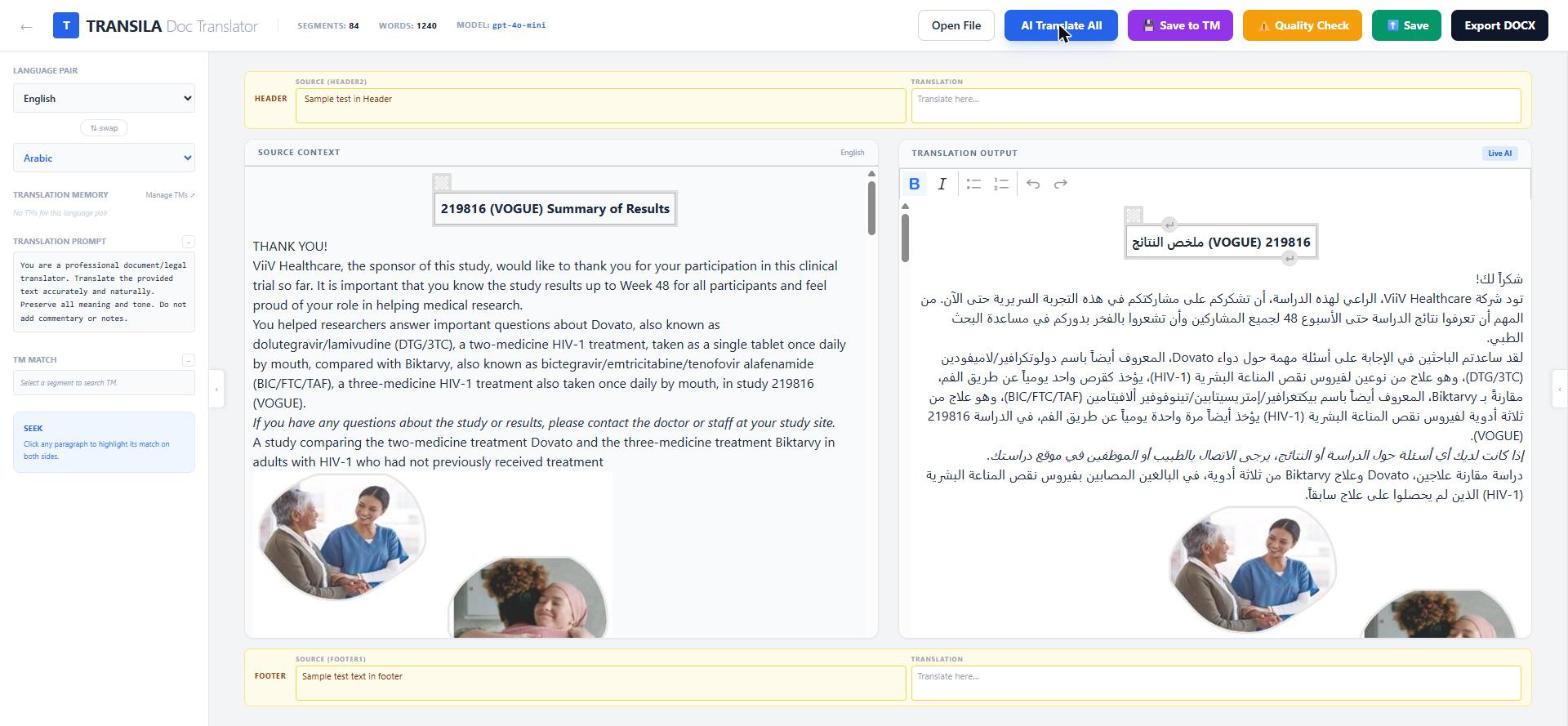Click the header source text field
1568x726 pixels.
(x=600, y=106)
